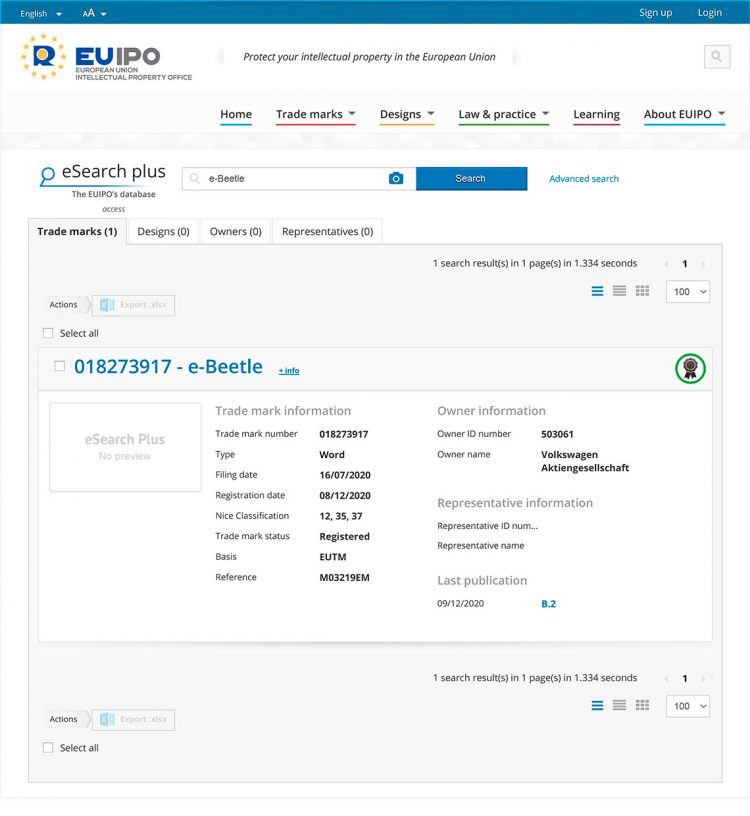Click the green registered status badge icon
Screen dimensions: 750x816
pos(690,368)
